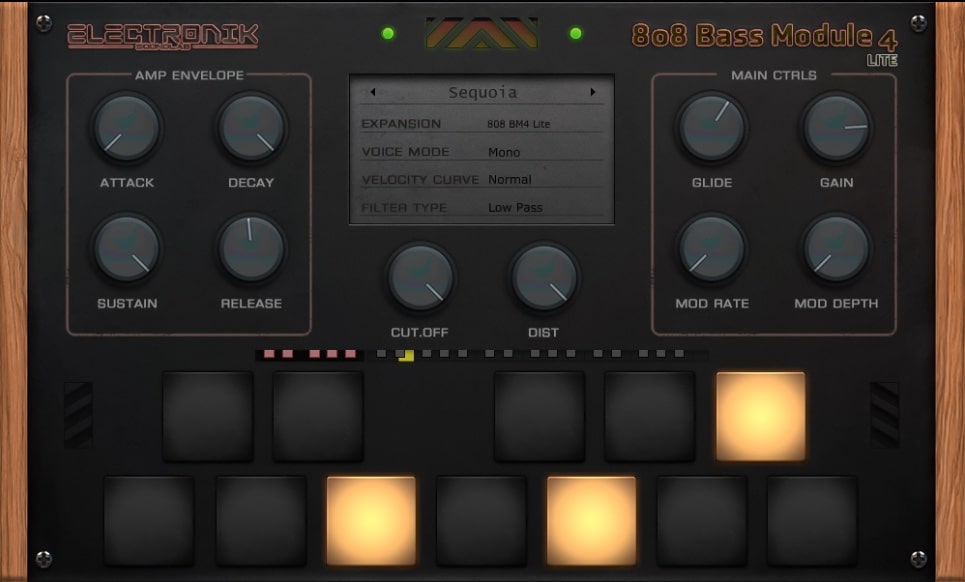This screenshot has width=965, height=582.
Task: Change Velocity Curve from Normal
Action: pos(510,179)
